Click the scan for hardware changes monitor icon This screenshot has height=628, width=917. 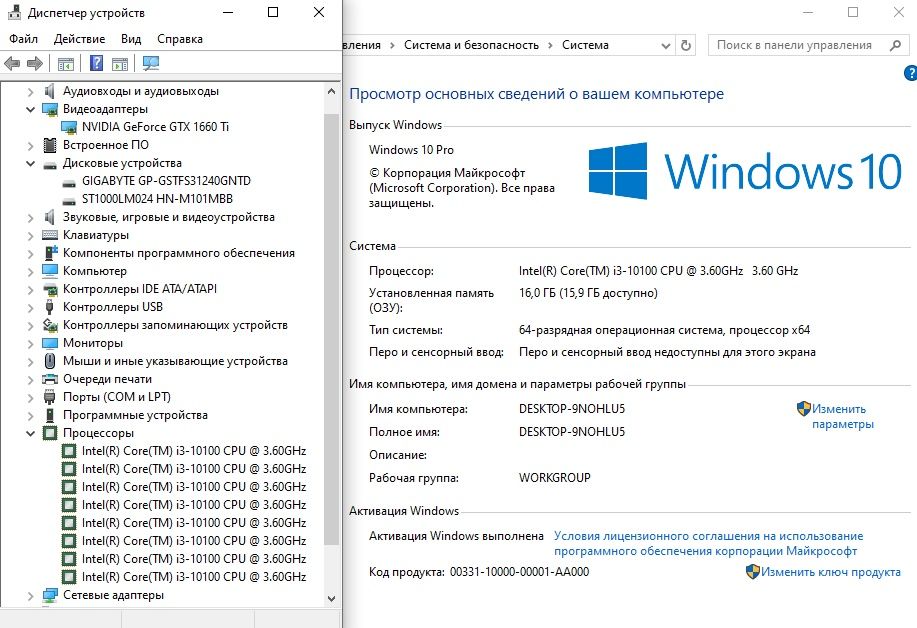151,63
